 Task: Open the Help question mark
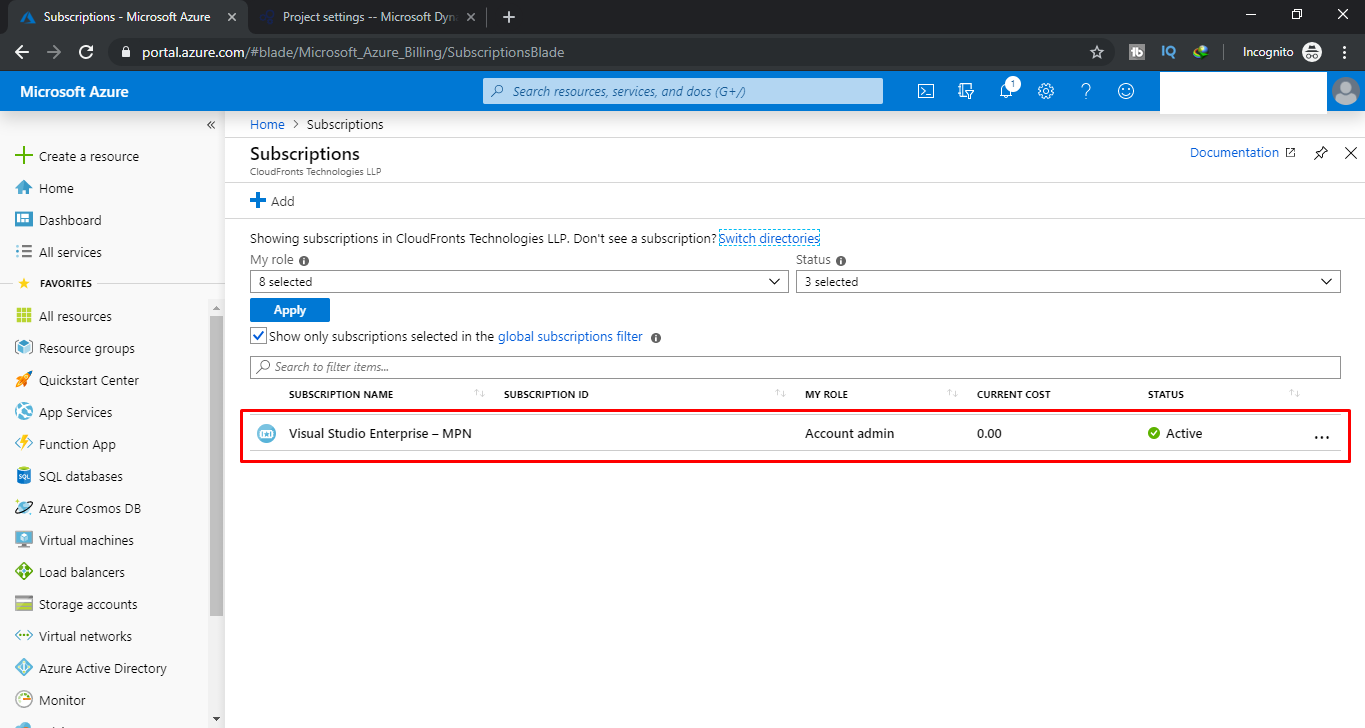pyautogui.click(x=1086, y=91)
